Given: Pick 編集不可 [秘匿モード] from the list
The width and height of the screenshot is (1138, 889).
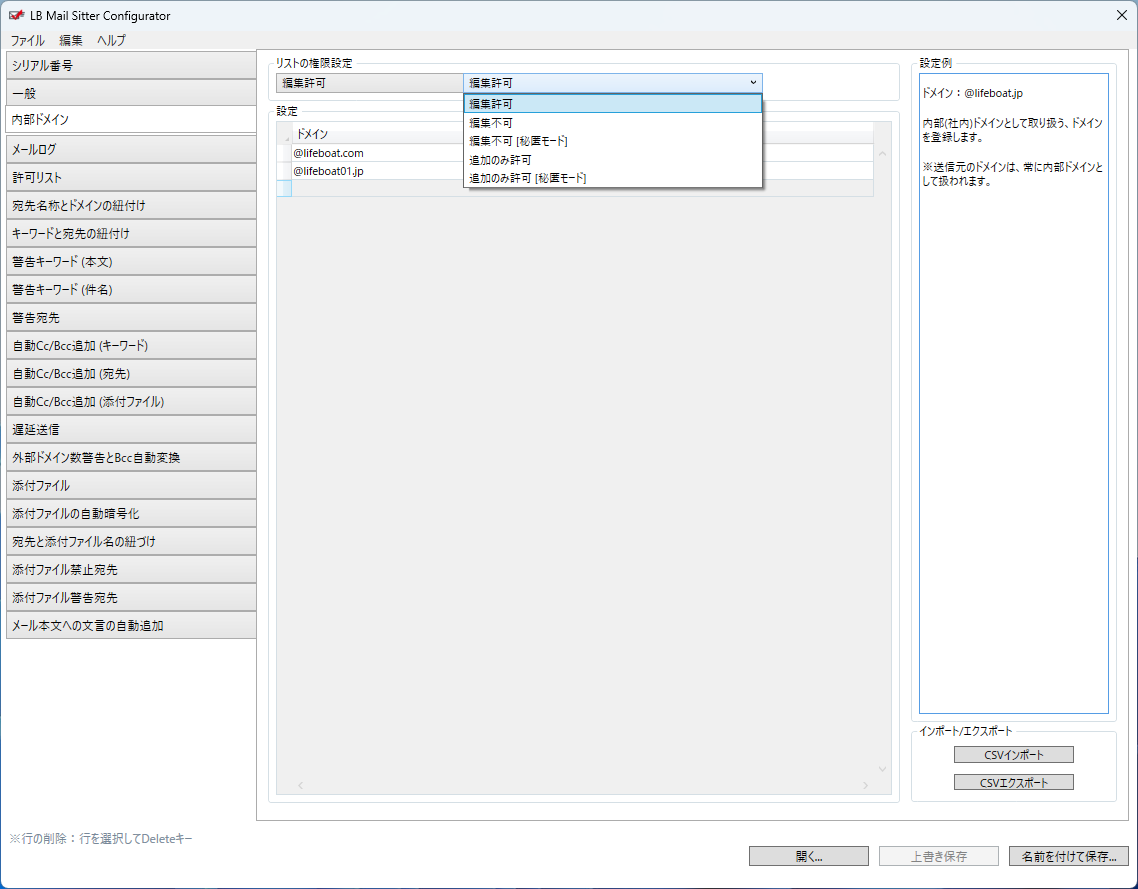Looking at the screenshot, I should [x=518, y=141].
